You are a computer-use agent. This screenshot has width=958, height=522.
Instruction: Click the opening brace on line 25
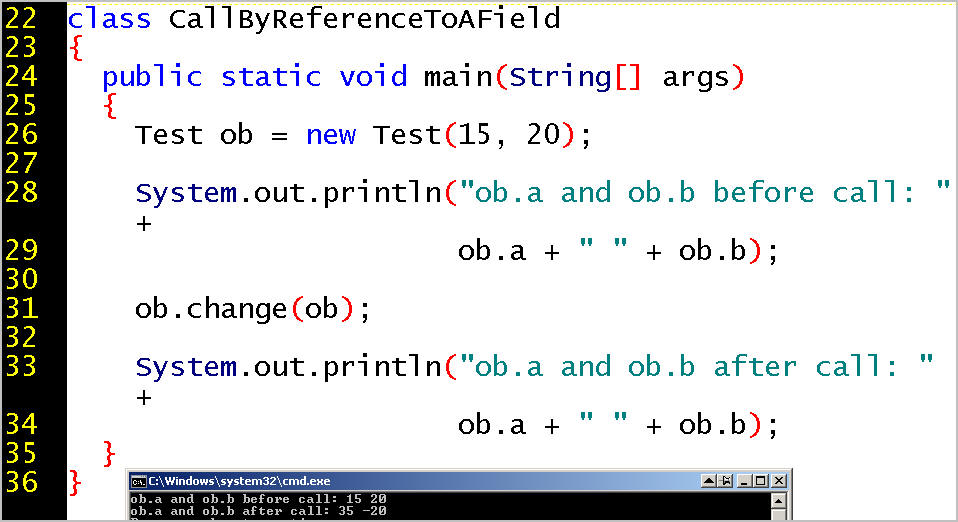(110, 106)
